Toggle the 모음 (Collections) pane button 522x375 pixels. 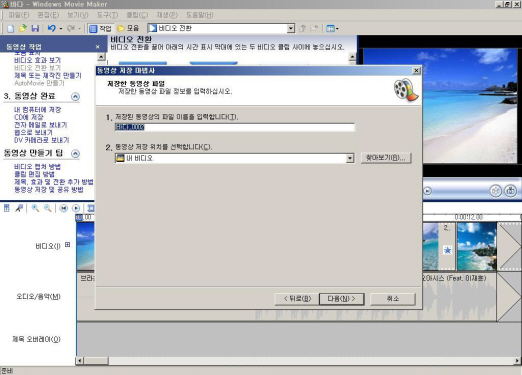(128, 29)
